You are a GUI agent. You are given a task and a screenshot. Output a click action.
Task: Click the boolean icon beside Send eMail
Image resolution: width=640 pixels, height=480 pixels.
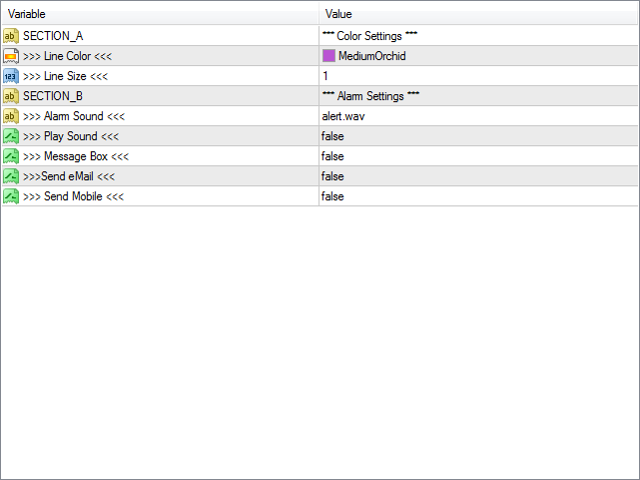coord(11,176)
